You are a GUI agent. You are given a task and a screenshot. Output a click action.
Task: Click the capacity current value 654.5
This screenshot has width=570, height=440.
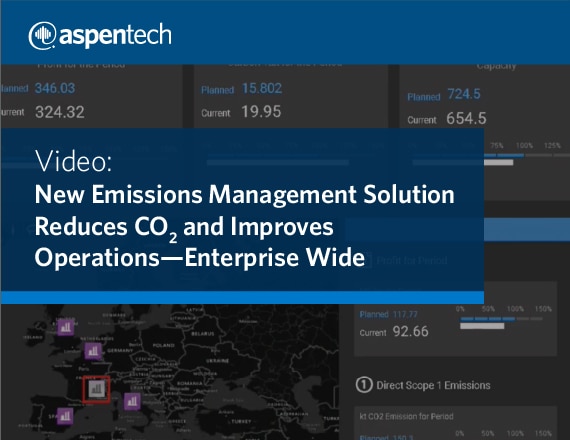[466, 118]
